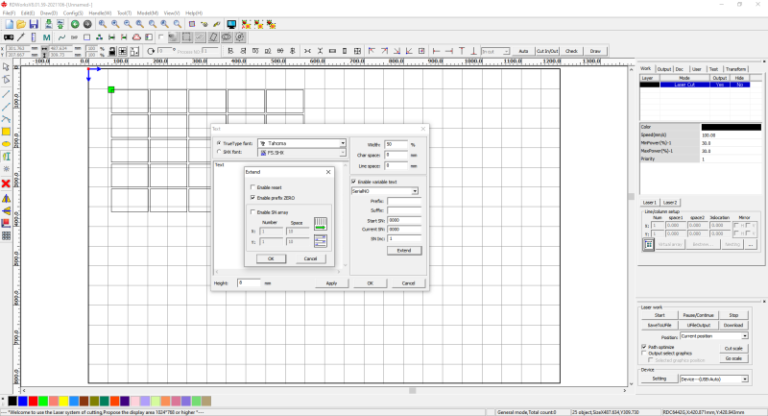Open the Device port dropdown
The width and height of the screenshot is (768, 416).
744,379
